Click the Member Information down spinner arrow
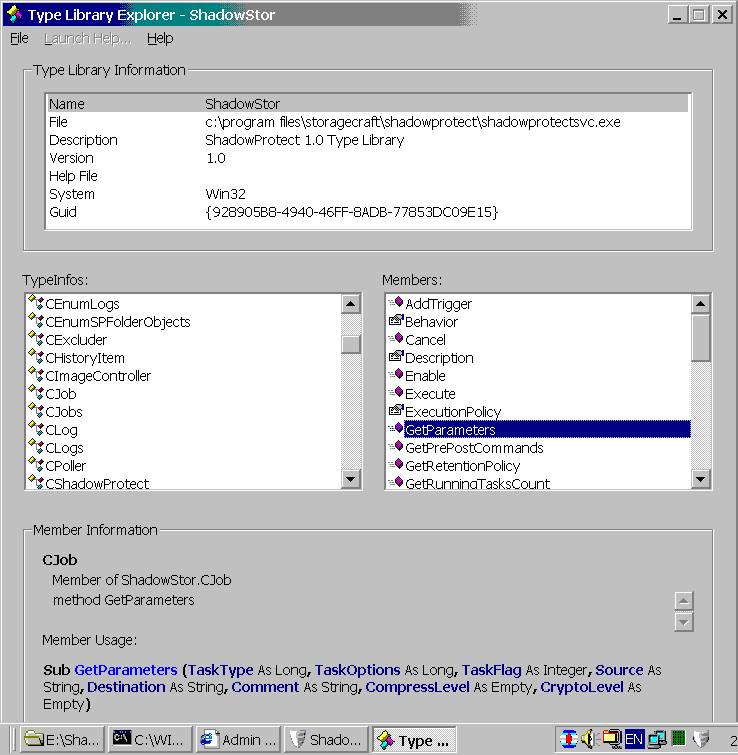 [684, 622]
